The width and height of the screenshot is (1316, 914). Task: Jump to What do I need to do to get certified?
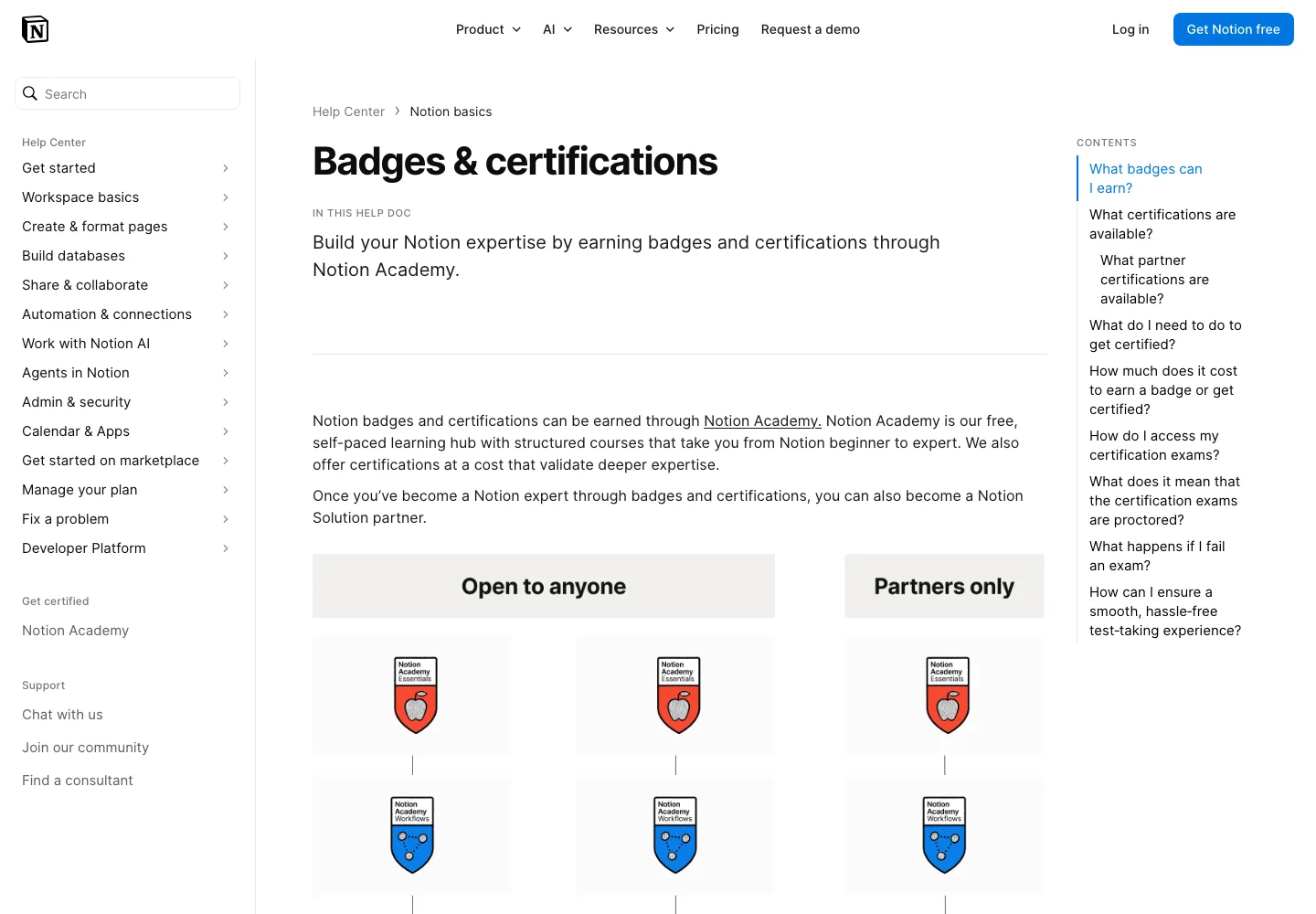coord(1165,335)
